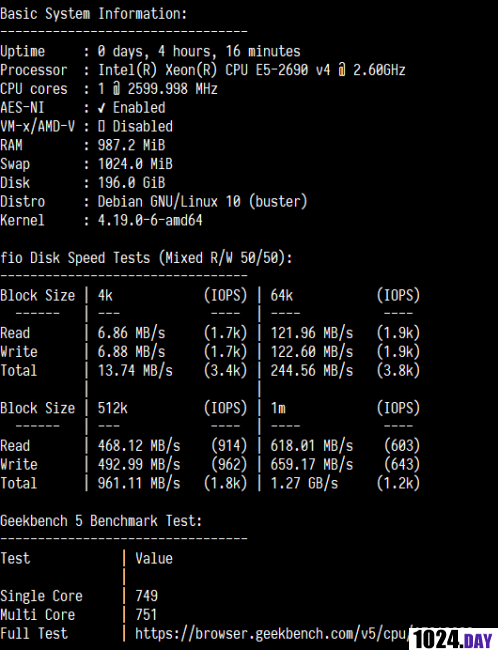This screenshot has height=650, width=498.
Task: Click the Multi Core score 751
Action: point(146,615)
